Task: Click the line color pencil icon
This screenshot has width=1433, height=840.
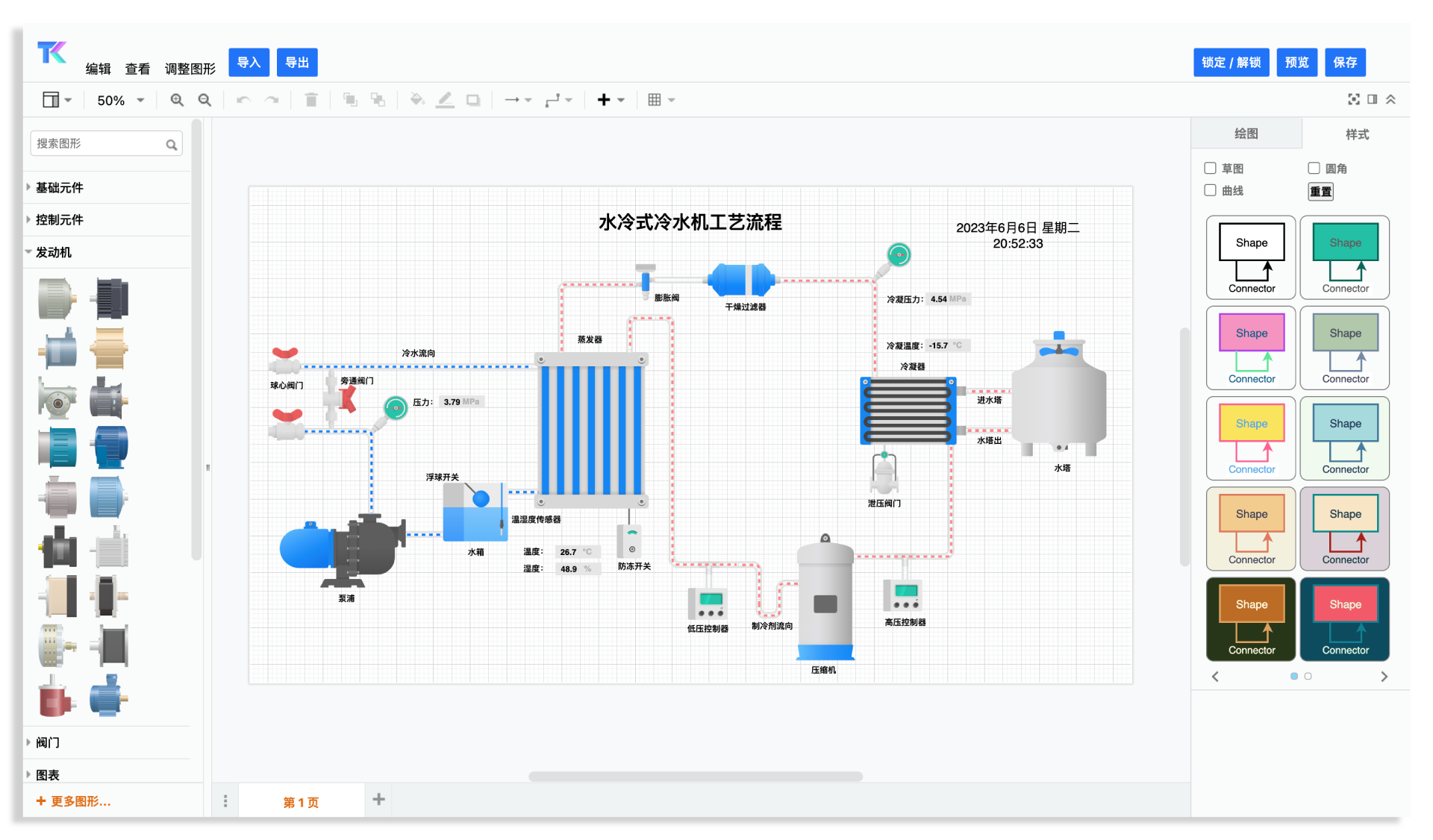Action: pyautogui.click(x=445, y=100)
